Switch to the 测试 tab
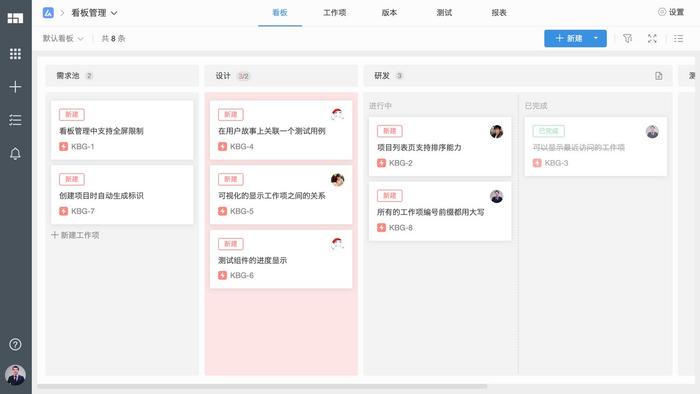 (x=444, y=12)
